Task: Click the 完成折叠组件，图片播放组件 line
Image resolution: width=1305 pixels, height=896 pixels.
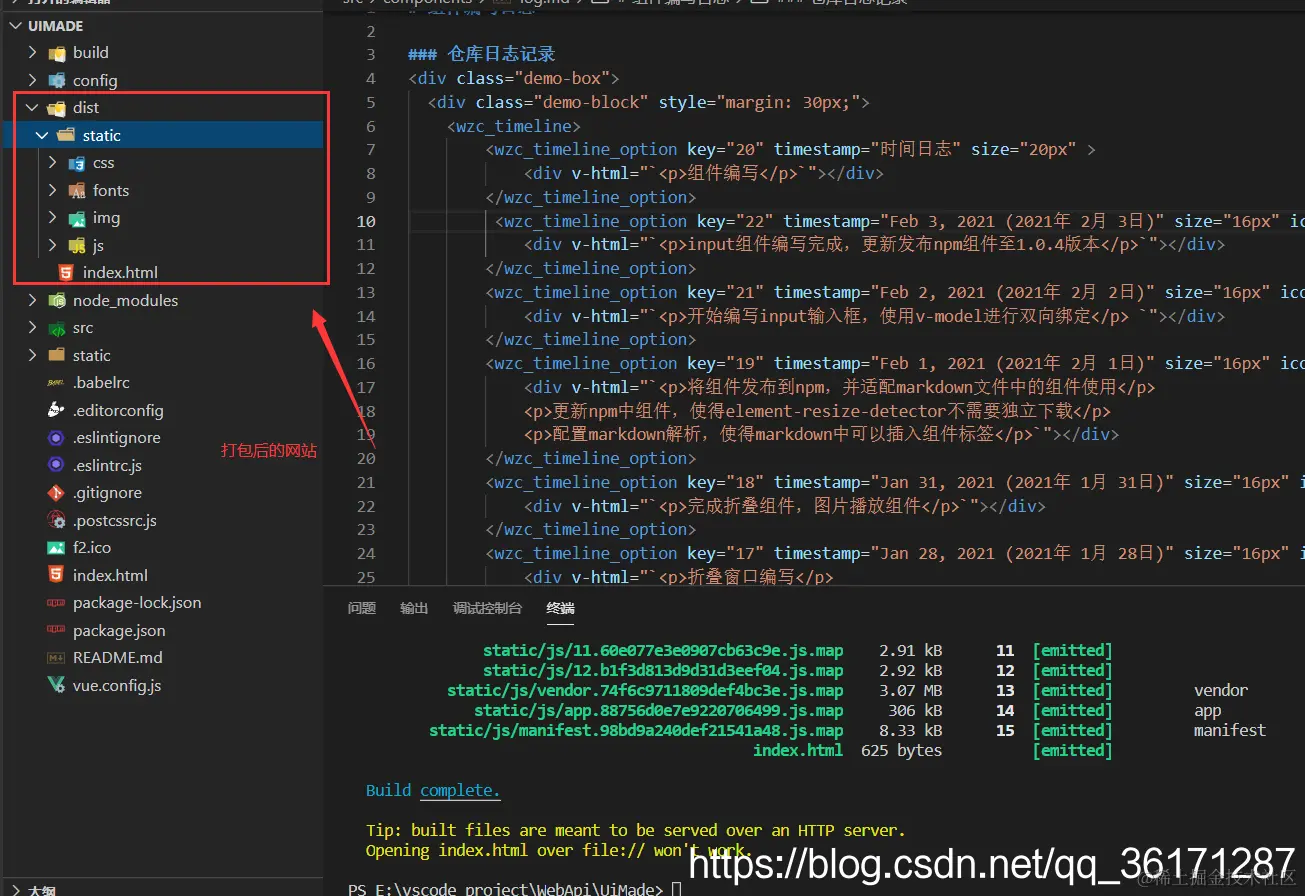Action: (785, 506)
